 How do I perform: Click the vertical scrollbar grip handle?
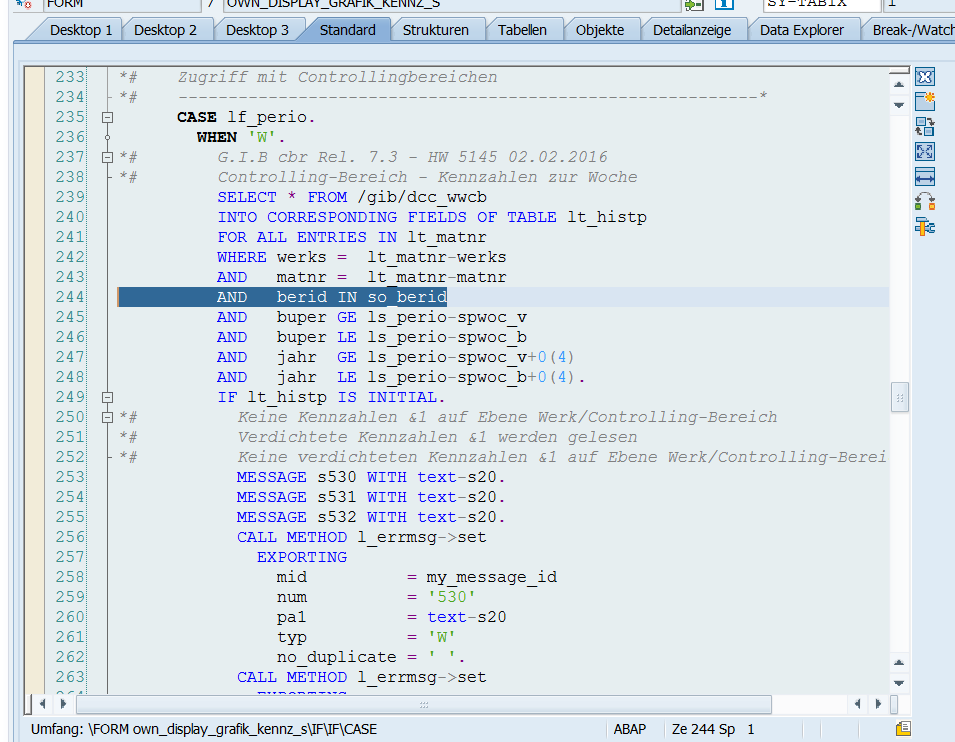point(899,397)
